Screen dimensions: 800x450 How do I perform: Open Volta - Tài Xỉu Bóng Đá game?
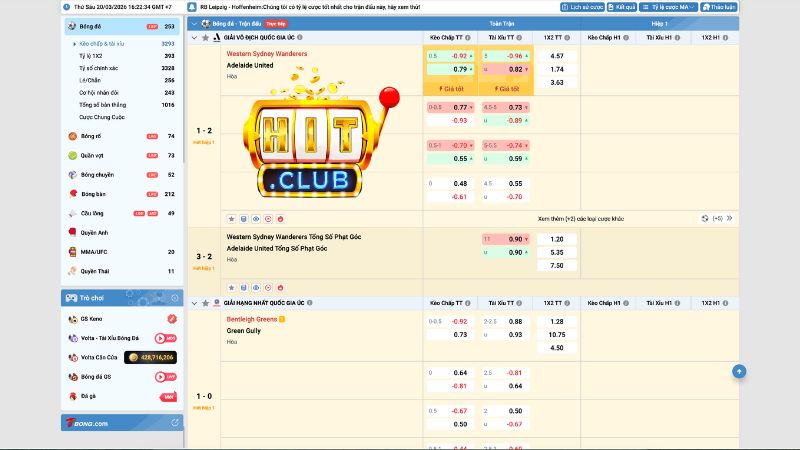tap(122, 338)
